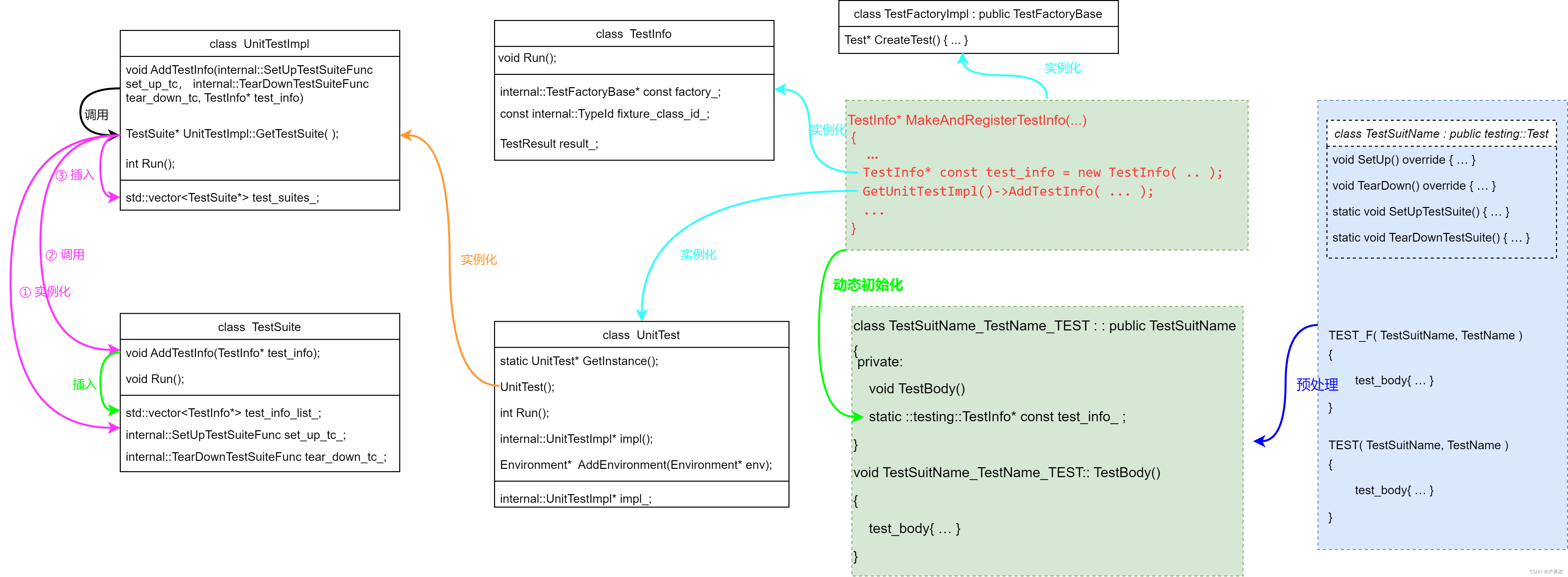
Task: Select 'static ::testing::TestInfo* const test_info_ ;' line
Action: point(997,417)
